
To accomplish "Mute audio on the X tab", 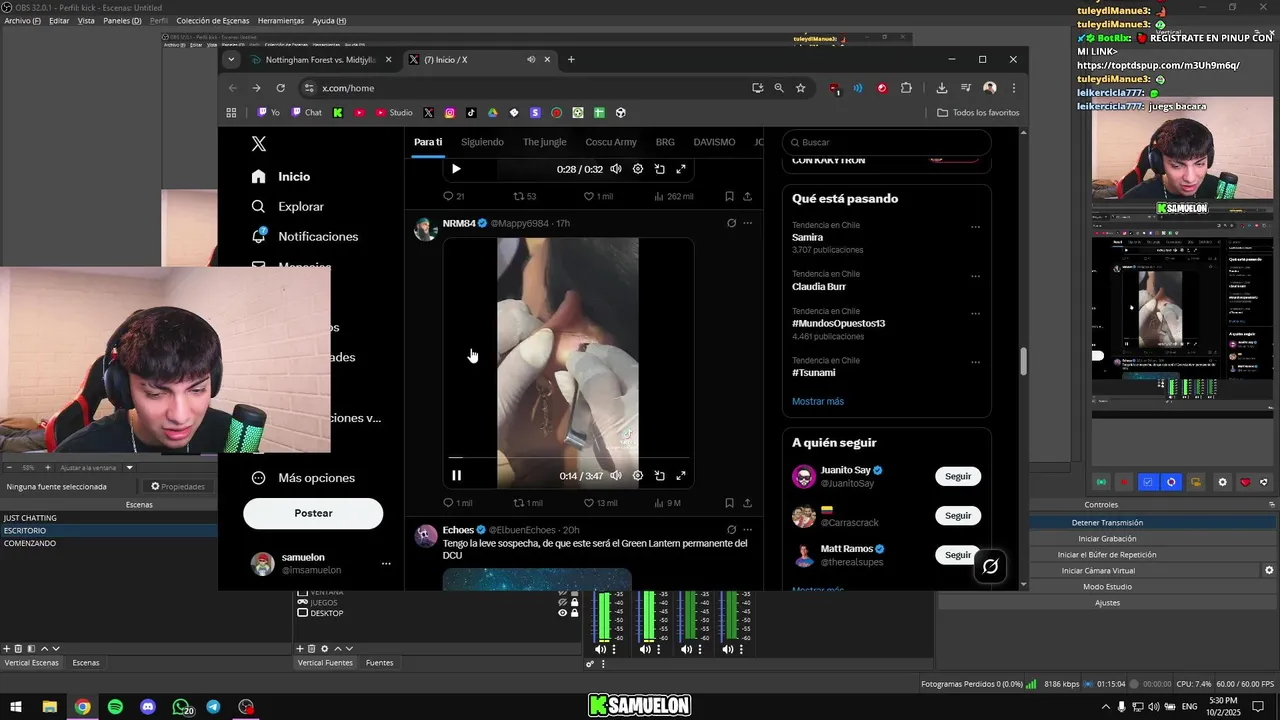I will pyautogui.click(x=532, y=60).
